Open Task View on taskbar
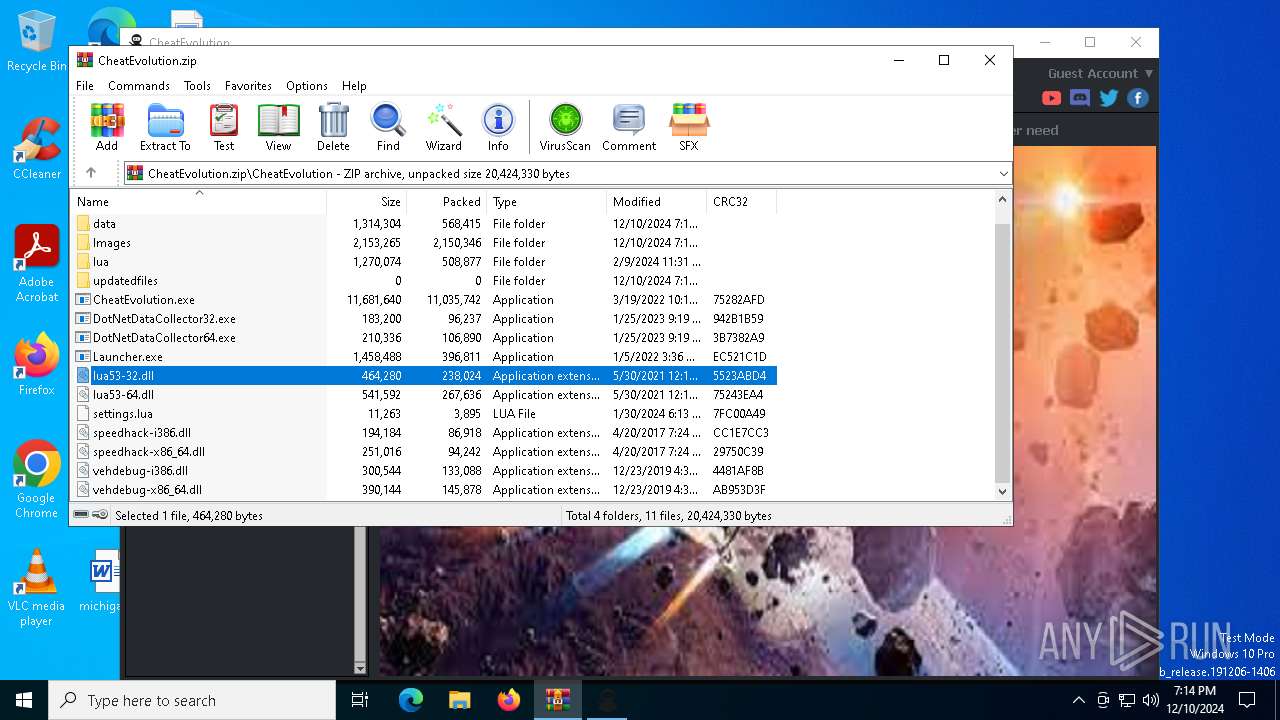The image size is (1280, 720). pos(360,700)
